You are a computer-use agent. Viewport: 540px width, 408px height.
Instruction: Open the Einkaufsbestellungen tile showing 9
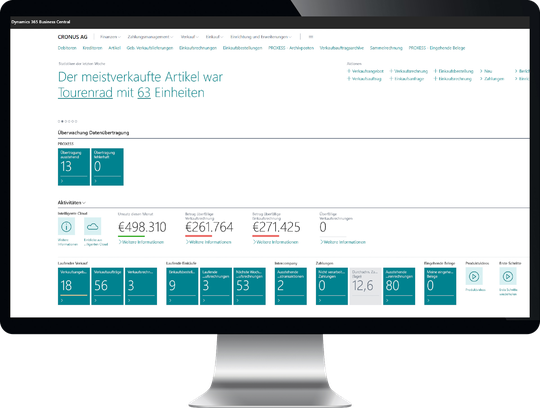pyautogui.click(x=182, y=286)
